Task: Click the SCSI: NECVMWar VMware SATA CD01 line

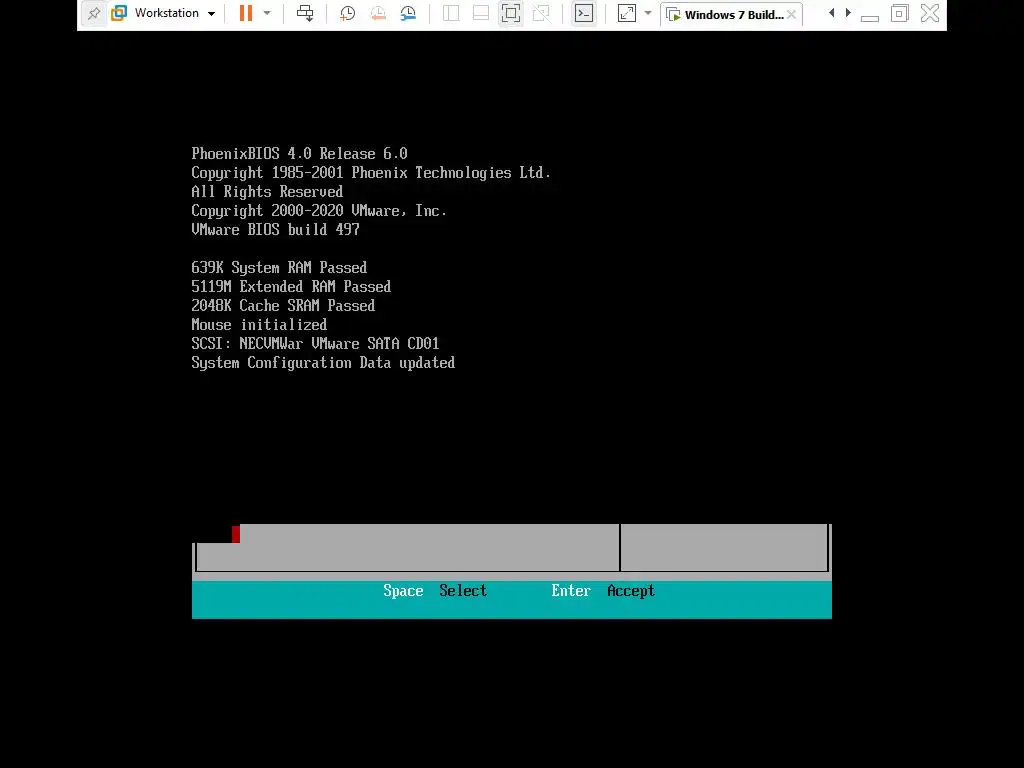Action: pyautogui.click(x=315, y=344)
